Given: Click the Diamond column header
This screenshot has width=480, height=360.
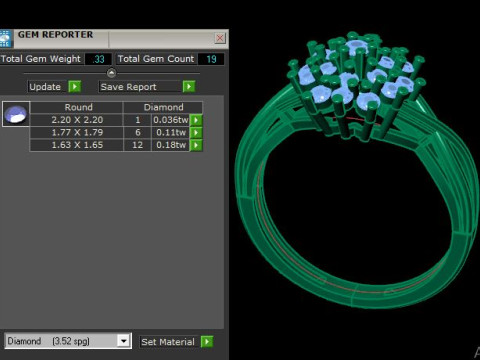Looking at the screenshot, I should 163,107.
